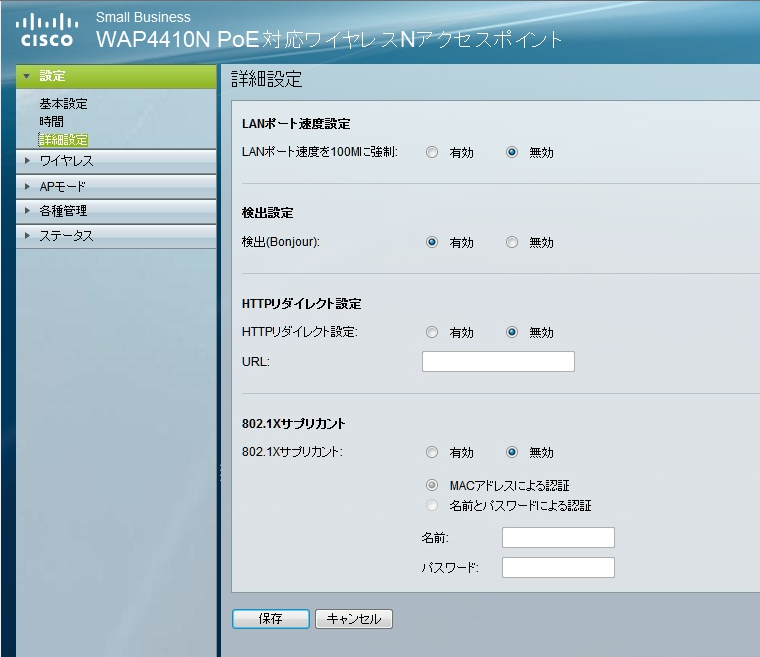This screenshot has width=760, height=657.
Task: Expand the 各種管理 section
Action: point(116,211)
